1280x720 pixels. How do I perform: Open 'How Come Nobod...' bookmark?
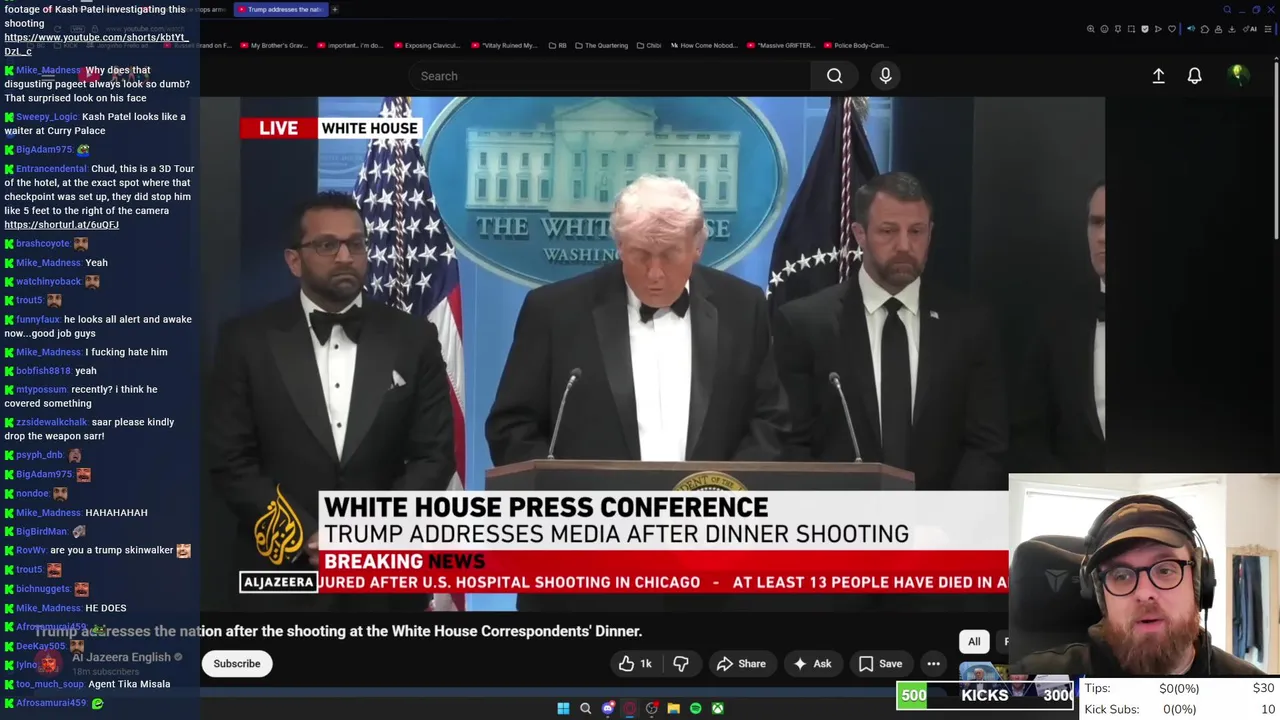tap(704, 45)
